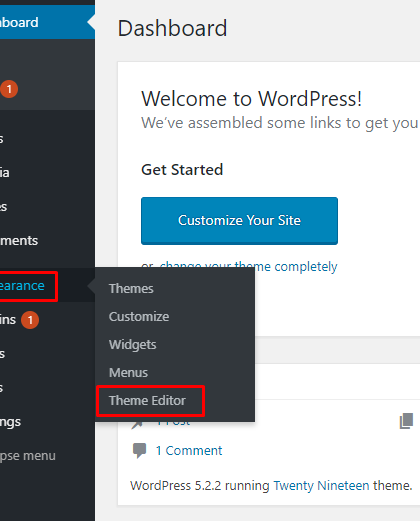420x521 pixels.
Task: Click the updates count badge under Dashboard
Action: tap(9, 89)
